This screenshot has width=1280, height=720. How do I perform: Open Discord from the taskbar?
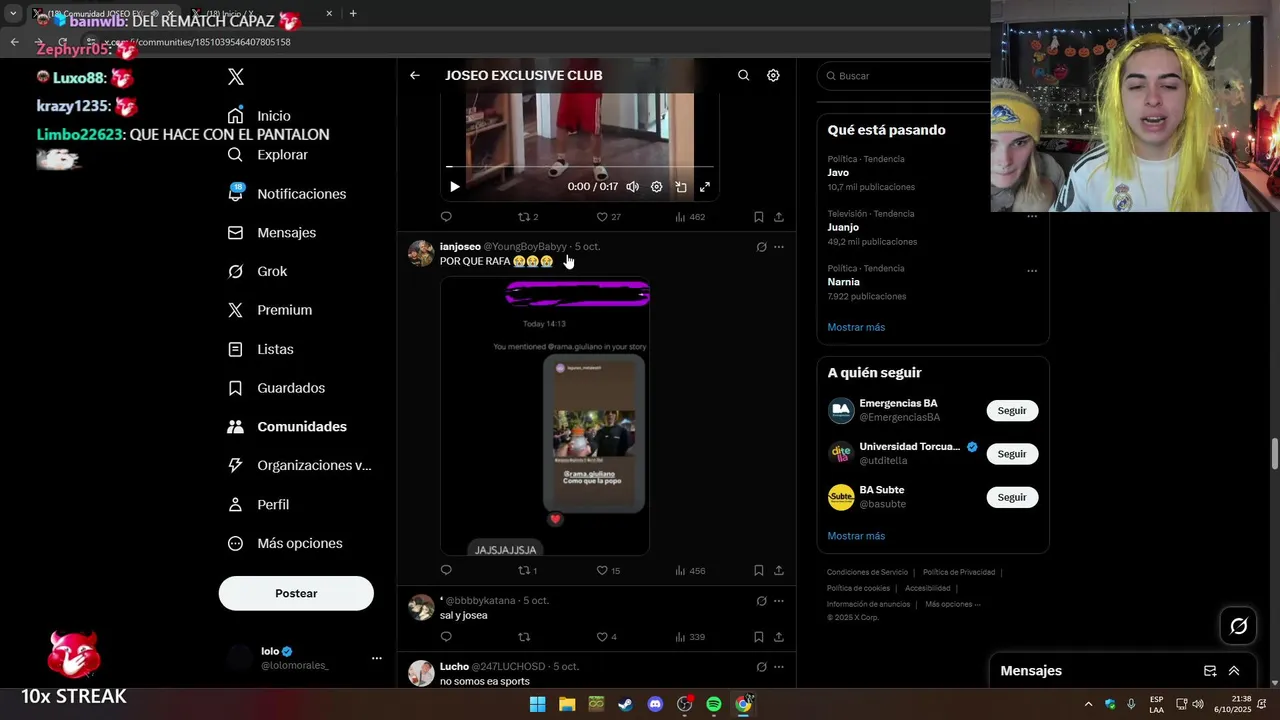655,704
